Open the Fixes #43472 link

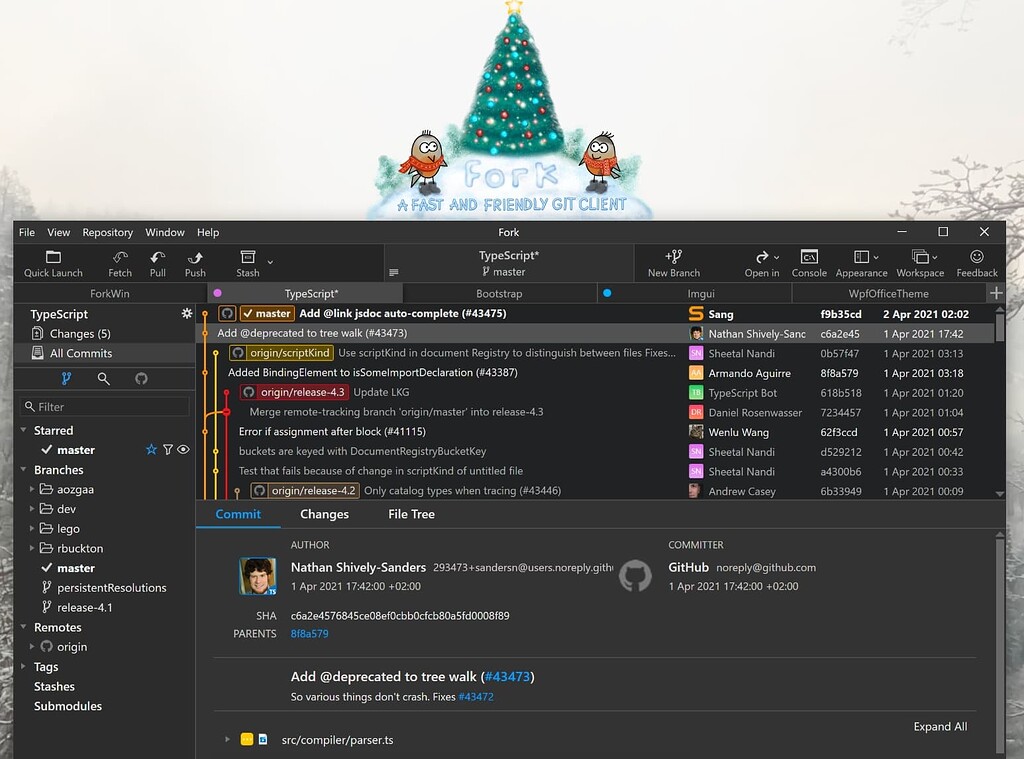click(476, 697)
